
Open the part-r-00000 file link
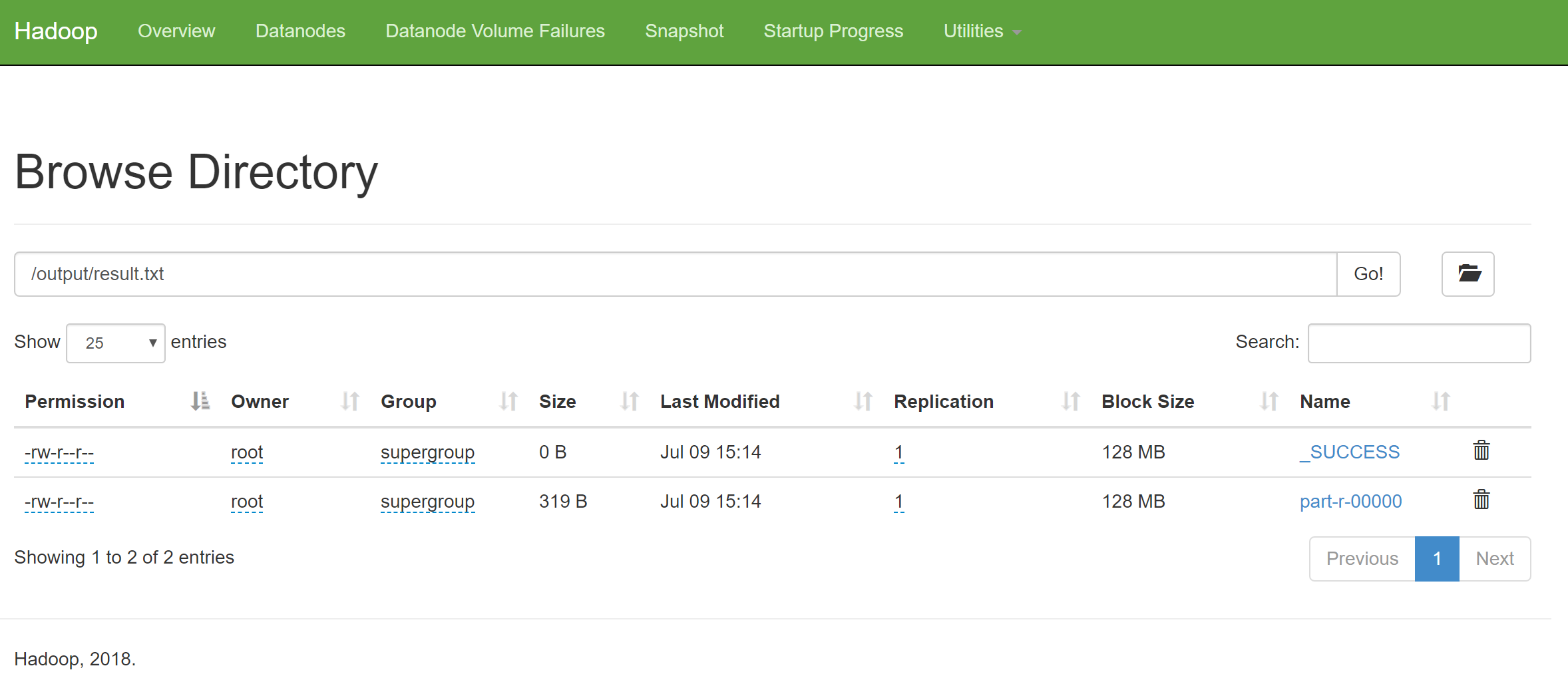coord(1350,500)
